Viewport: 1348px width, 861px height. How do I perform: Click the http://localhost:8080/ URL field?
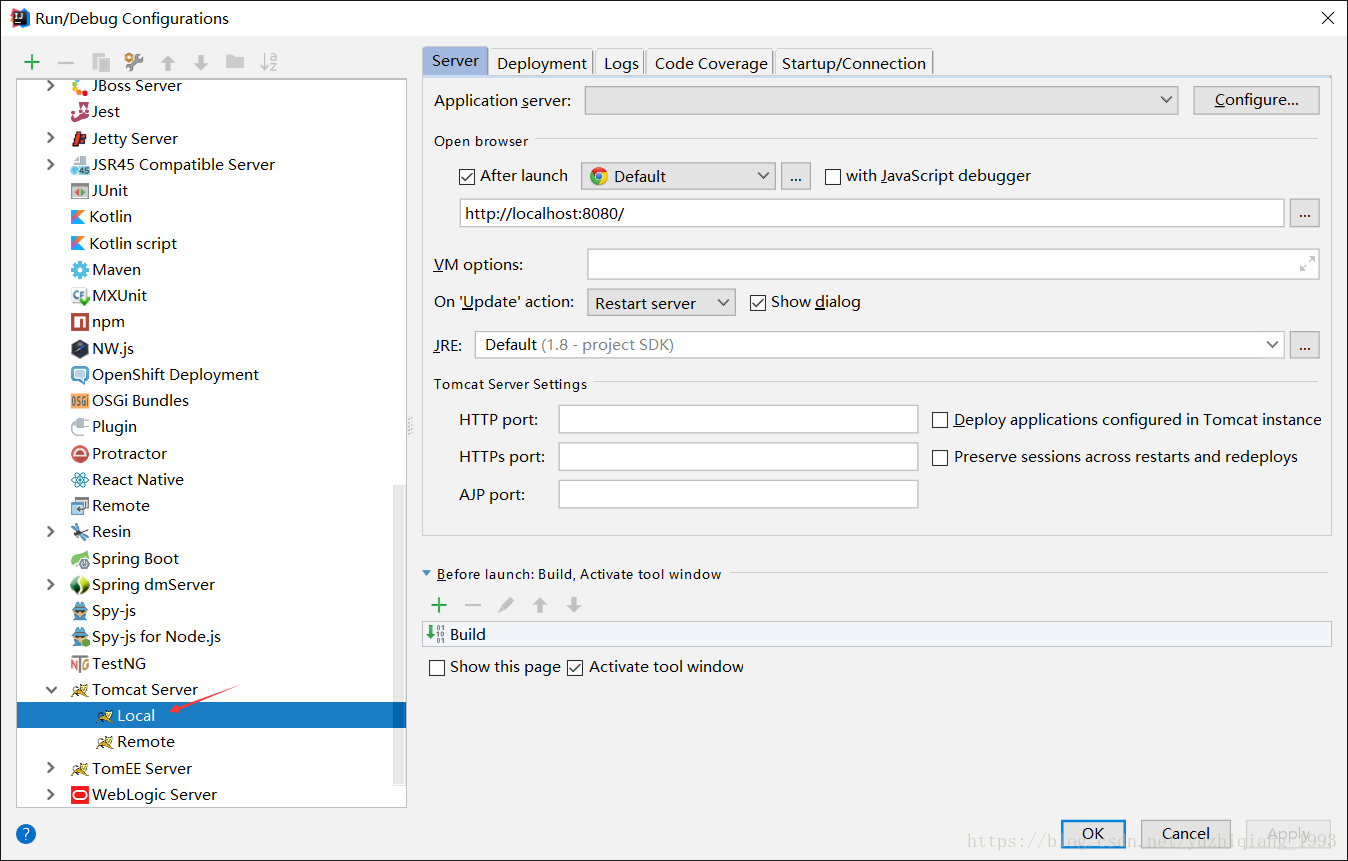click(x=872, y=214)
